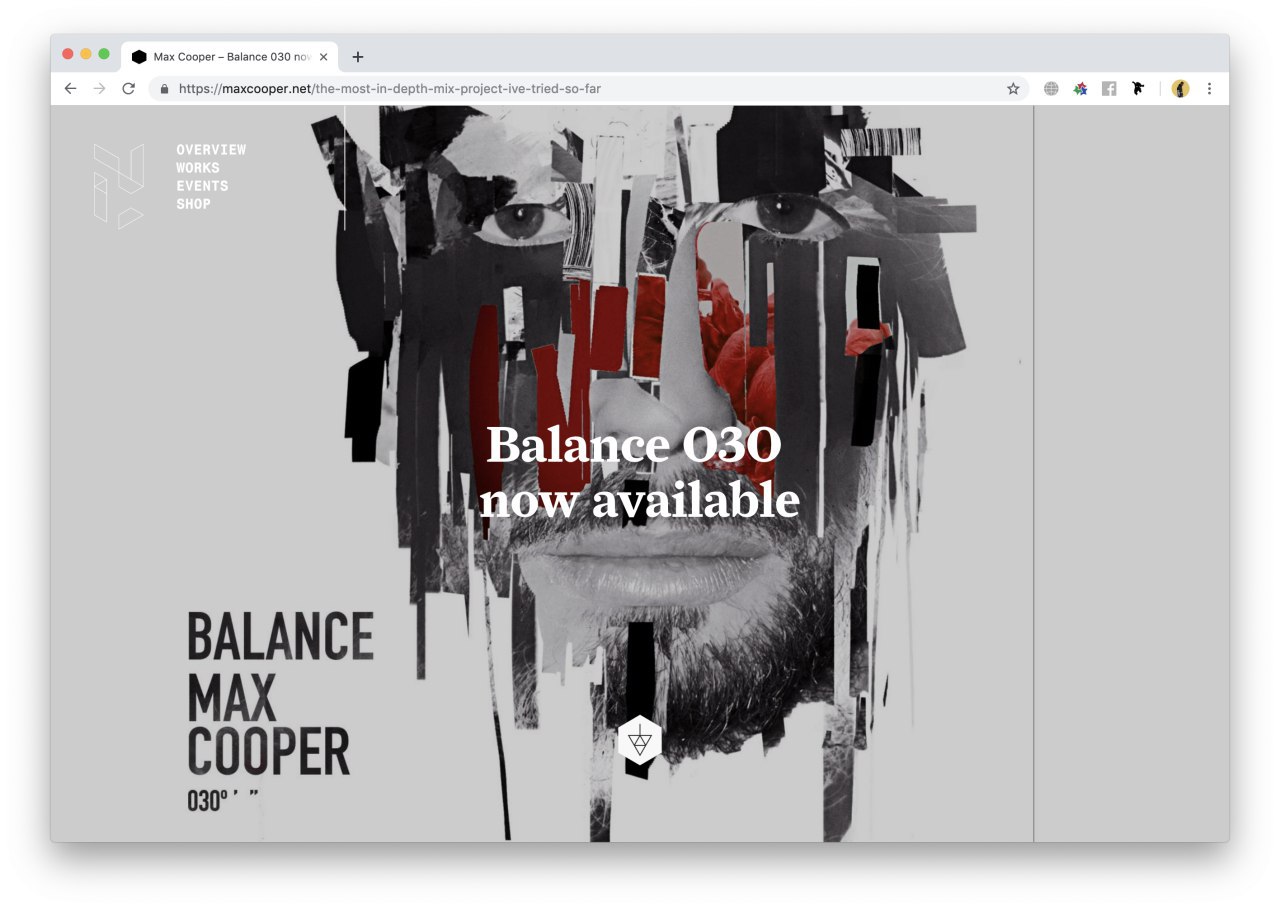1280x909 pixels.
Task: Open the OVERVIEW navigation link
Action: click(x=211, y=150)
